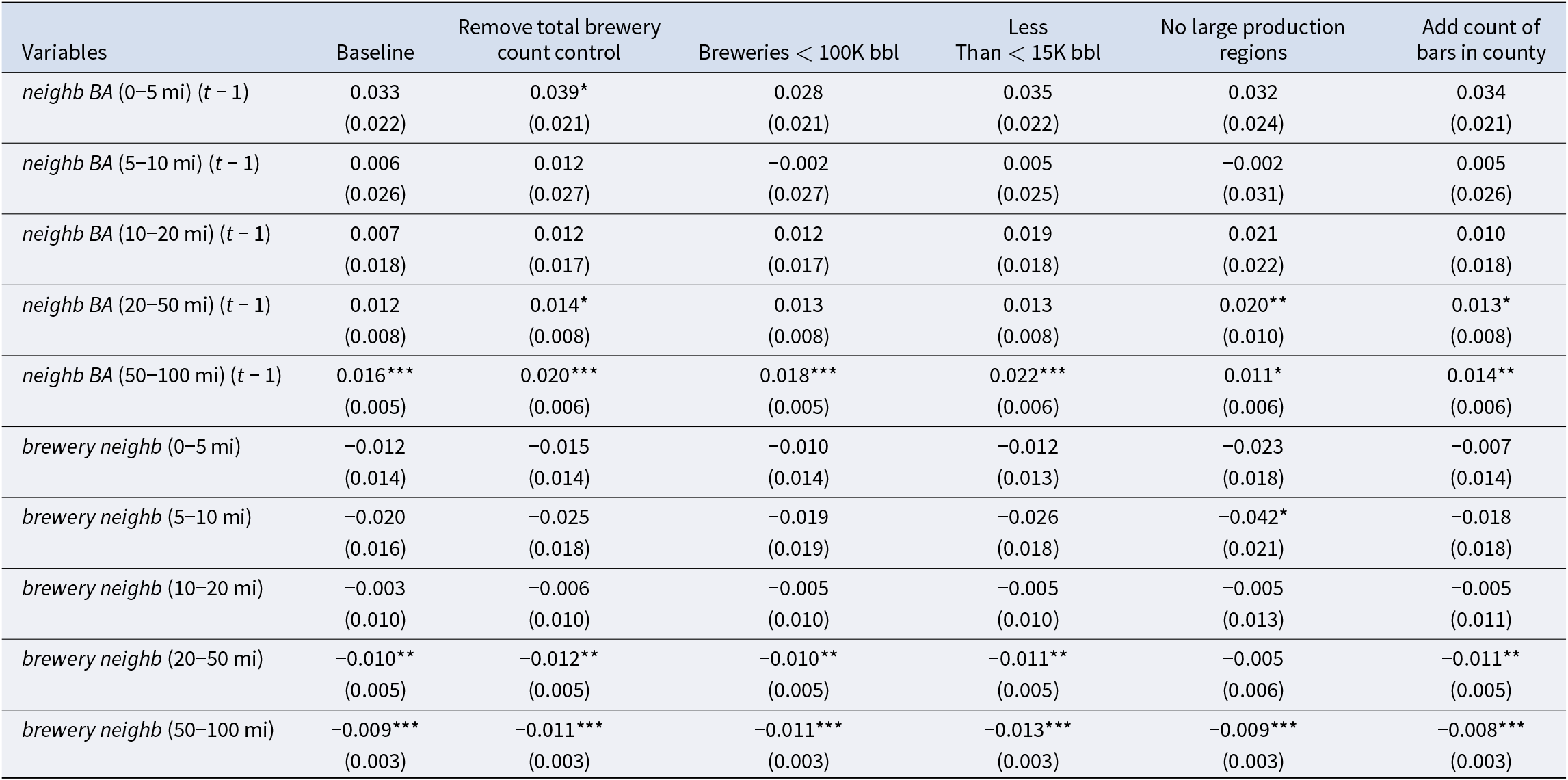This screenshot has height=780, width=1568.
Task: Click brewery neighb (0–5 mi) row label
Action: pos(131,447)
